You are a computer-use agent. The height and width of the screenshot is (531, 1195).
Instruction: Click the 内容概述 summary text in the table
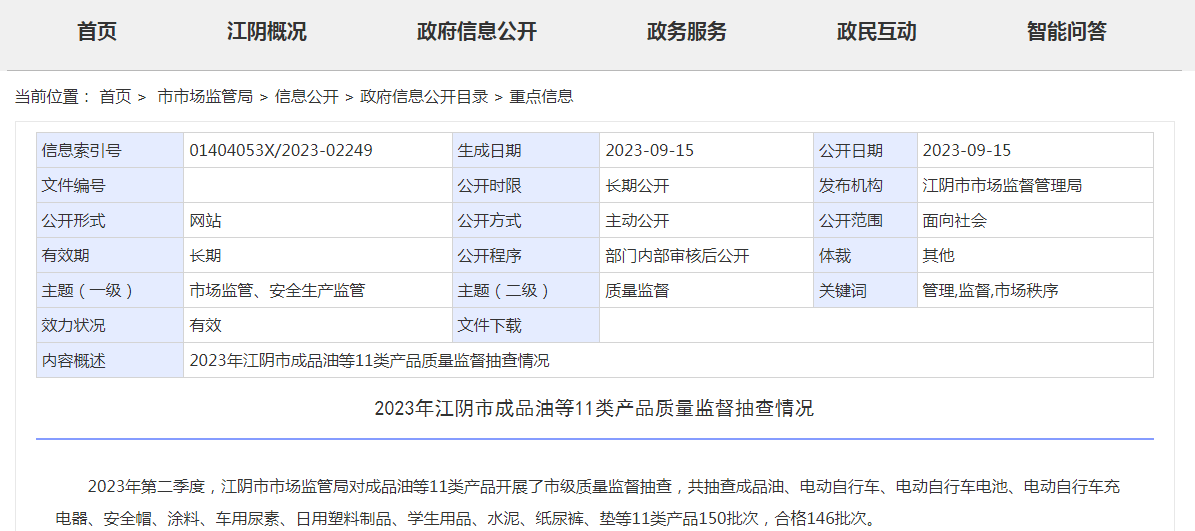click(x=369, y=361)
